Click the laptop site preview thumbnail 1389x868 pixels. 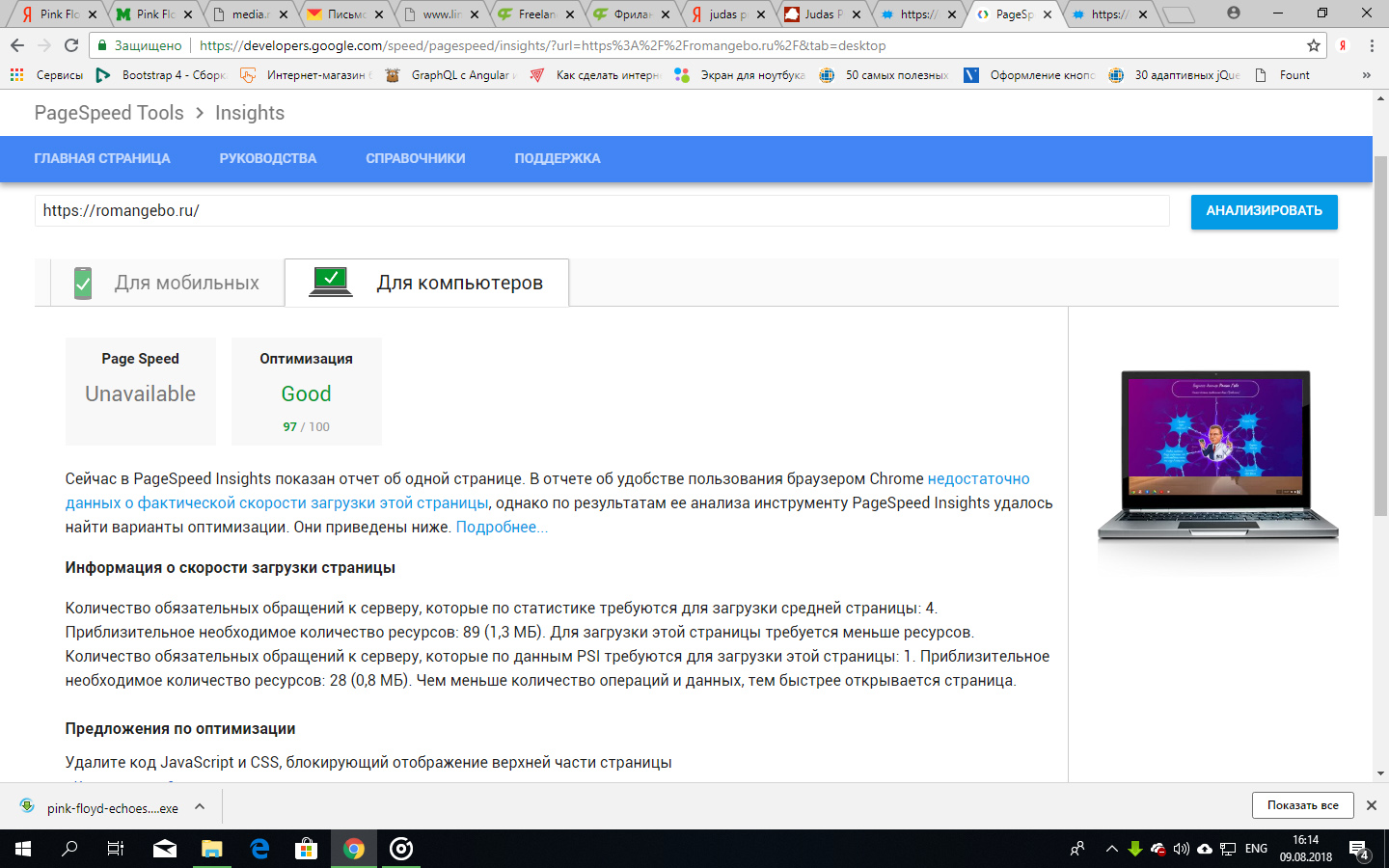point(1217,454)
